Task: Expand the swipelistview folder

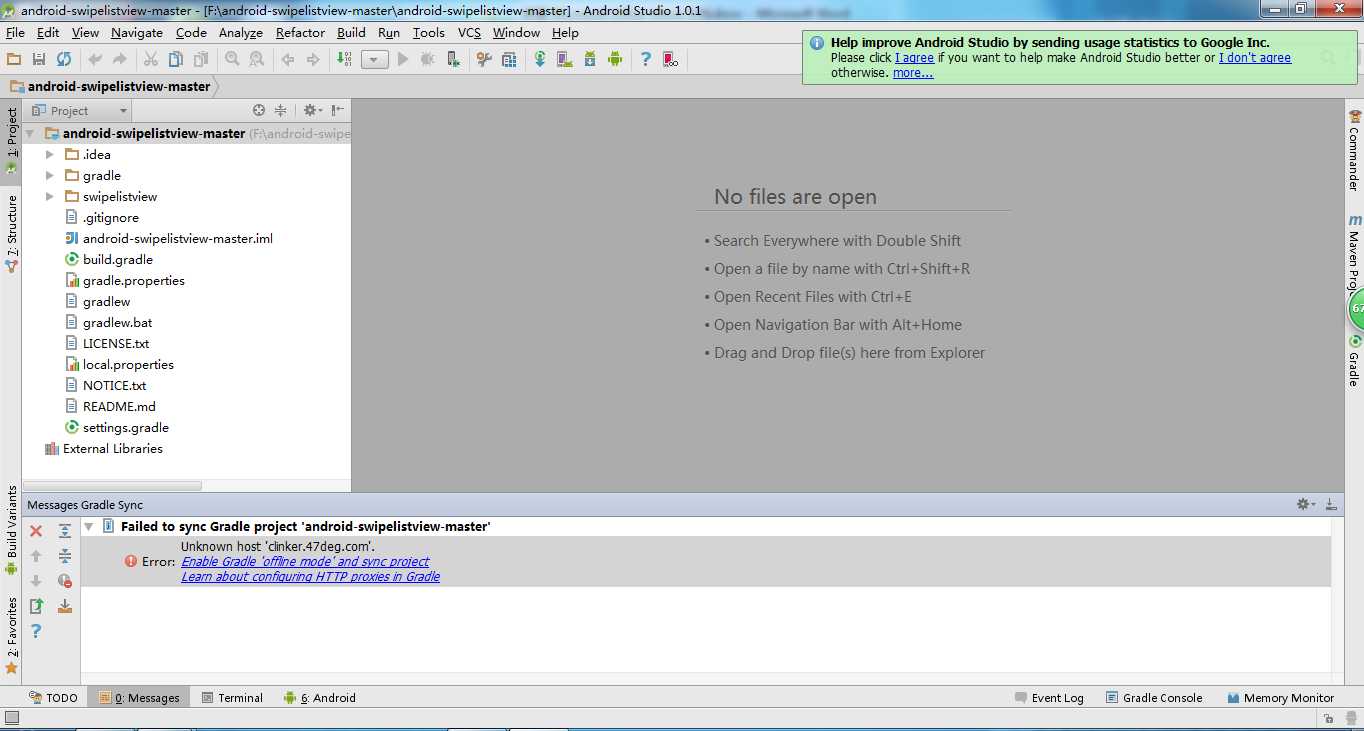Action: pos(50,196)
